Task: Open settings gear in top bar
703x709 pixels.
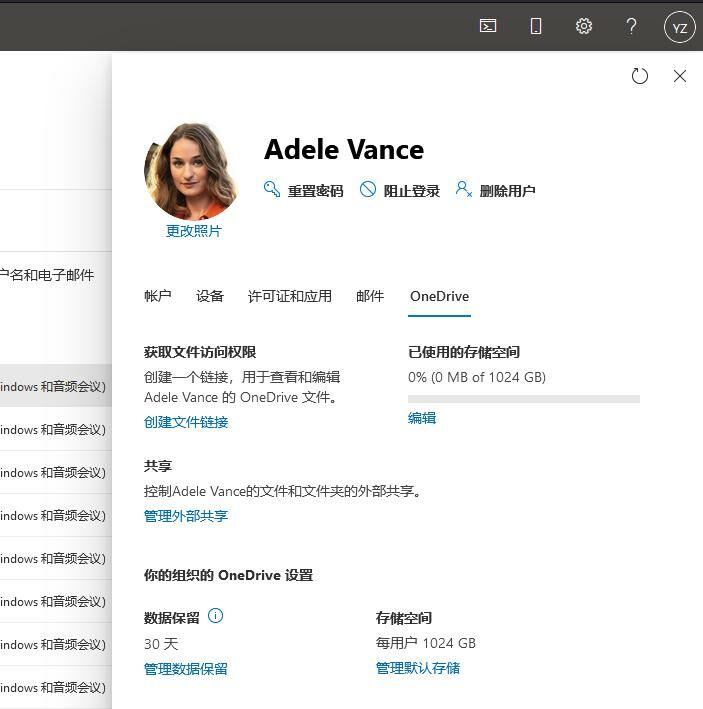Action: coord(584,27)
